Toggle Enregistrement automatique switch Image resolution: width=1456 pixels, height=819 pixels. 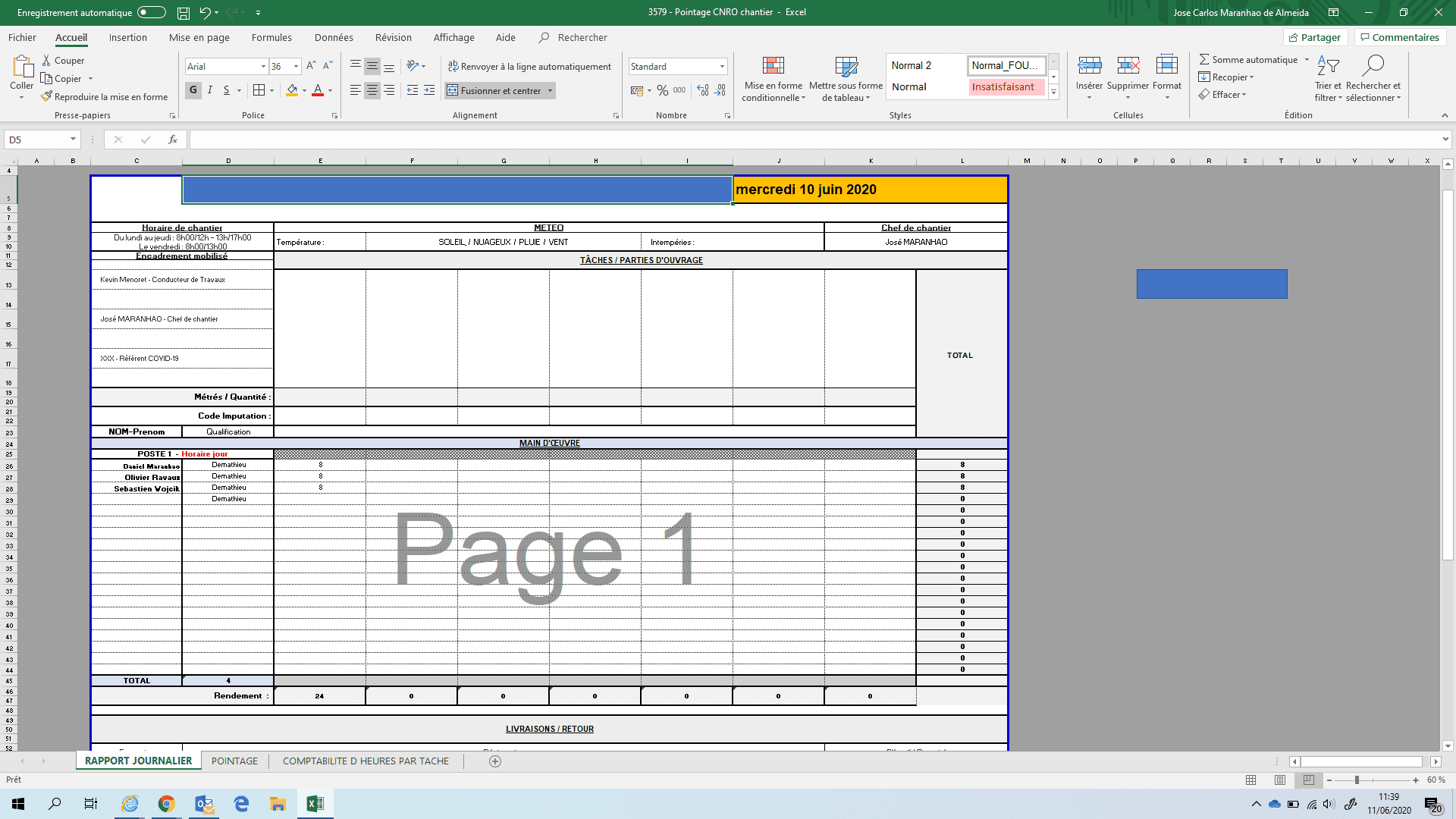point(151,12)
